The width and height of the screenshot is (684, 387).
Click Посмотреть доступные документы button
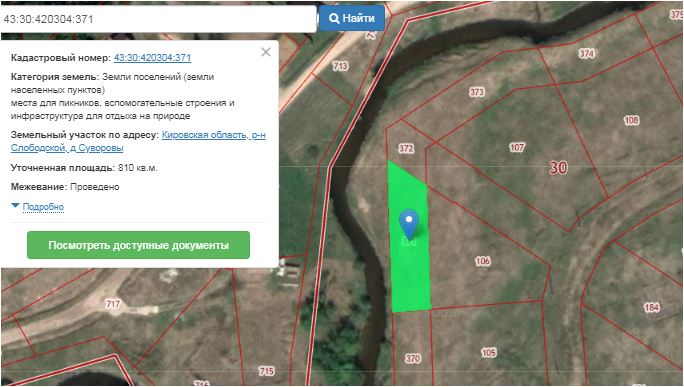click(138, 245)
